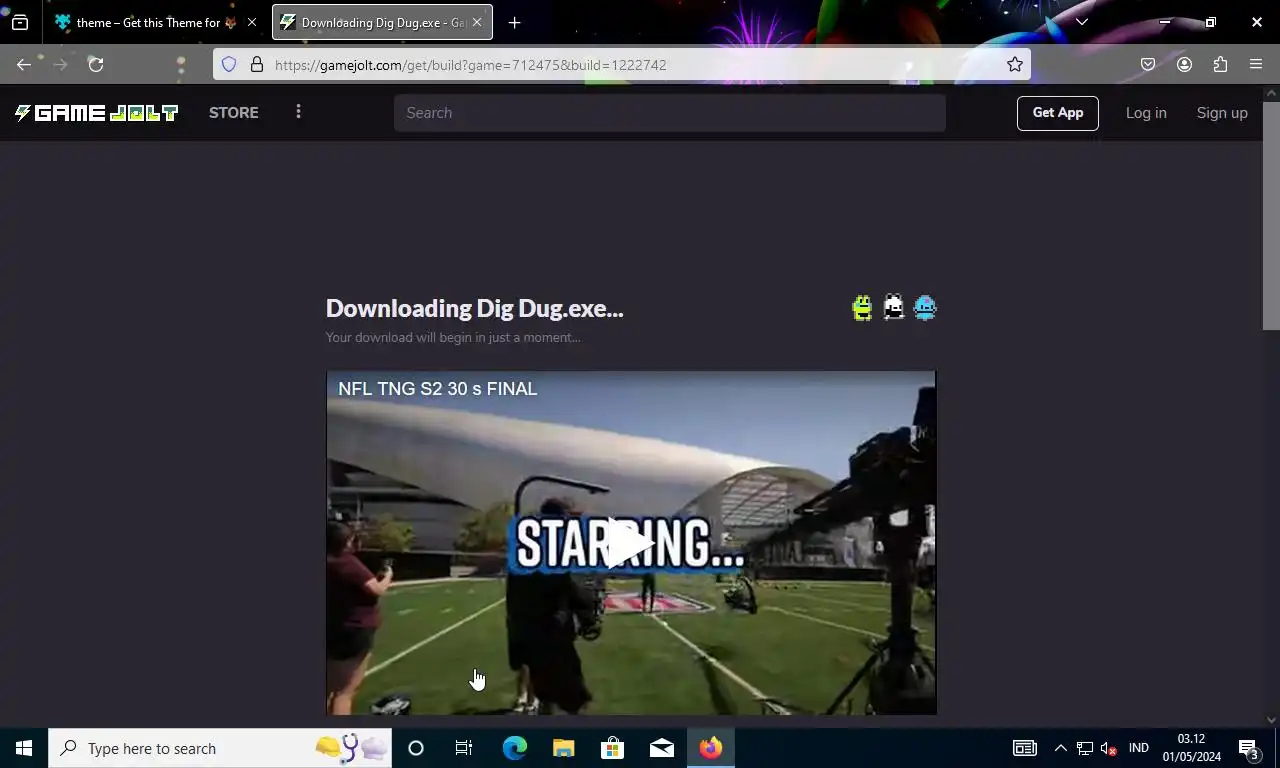Reload the page with refresh icon
The height and width of the screenshot is (768, 1280).
96,64
